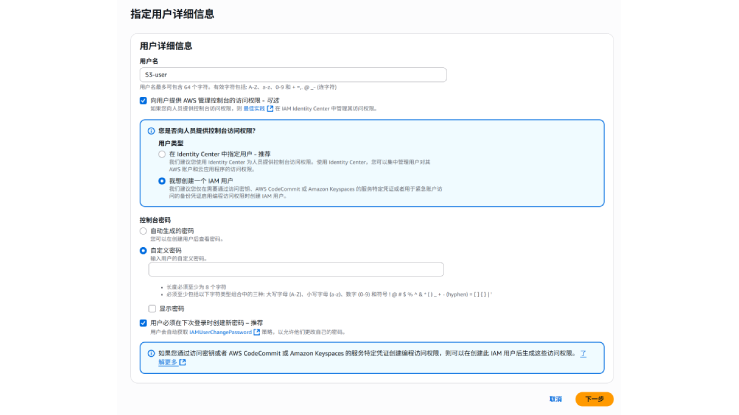Screen dimensions: 739x415
Task: Toggle 用户必须在下次登录时创建新密码 checkbox
Action: coord(143,323)
